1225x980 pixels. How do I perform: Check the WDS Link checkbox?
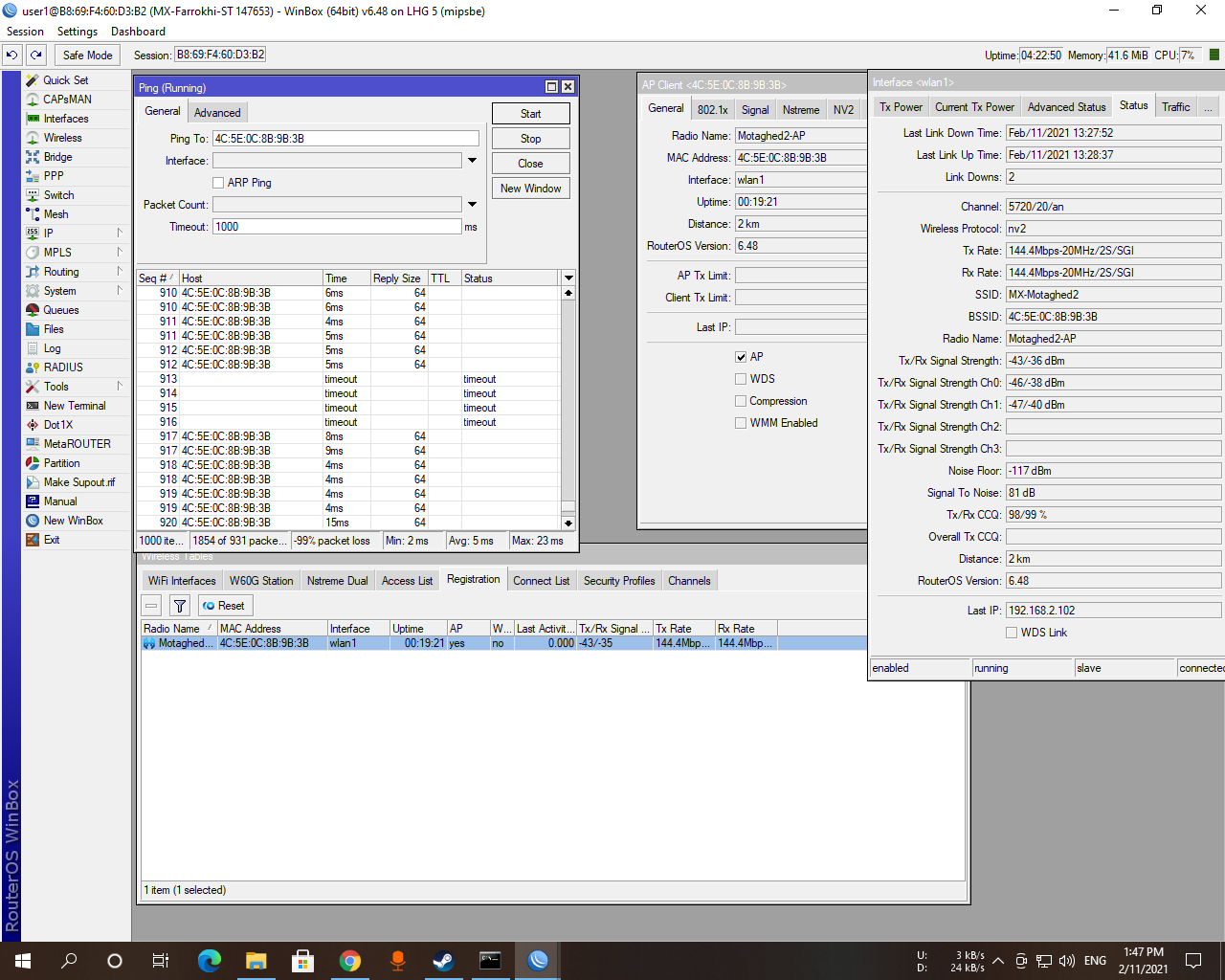pos(1011,632)
